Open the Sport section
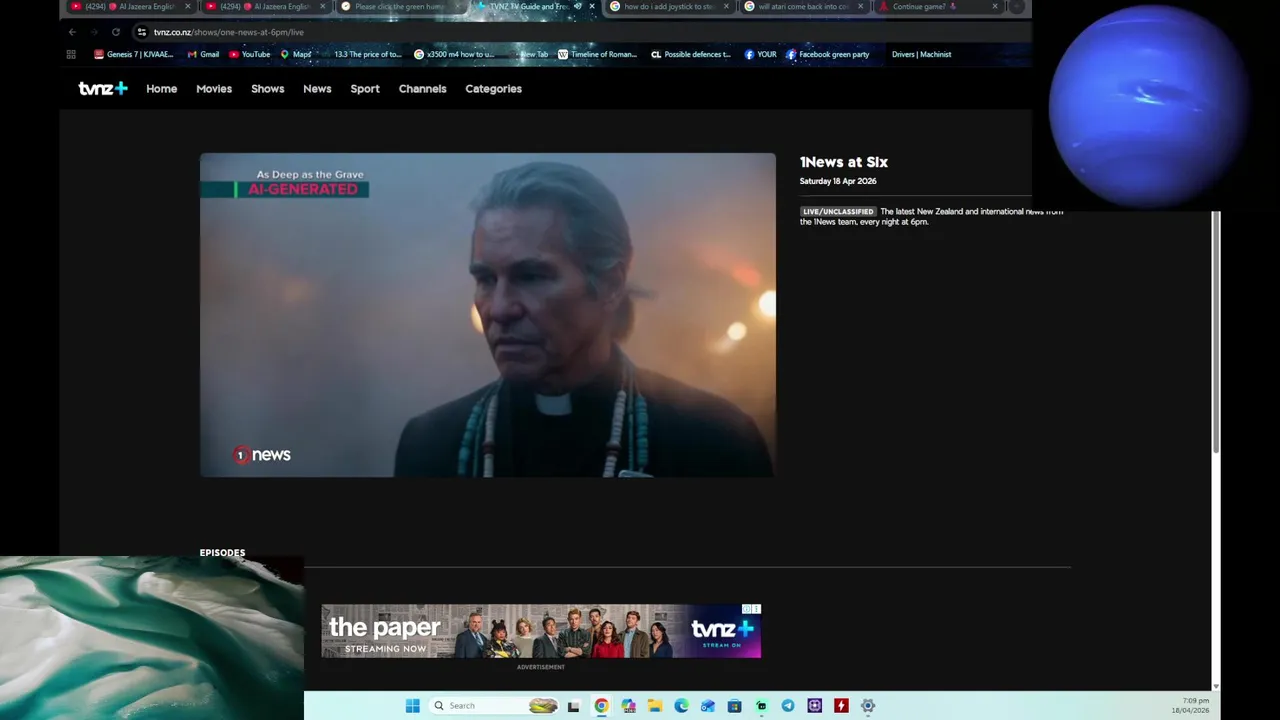 365,89
